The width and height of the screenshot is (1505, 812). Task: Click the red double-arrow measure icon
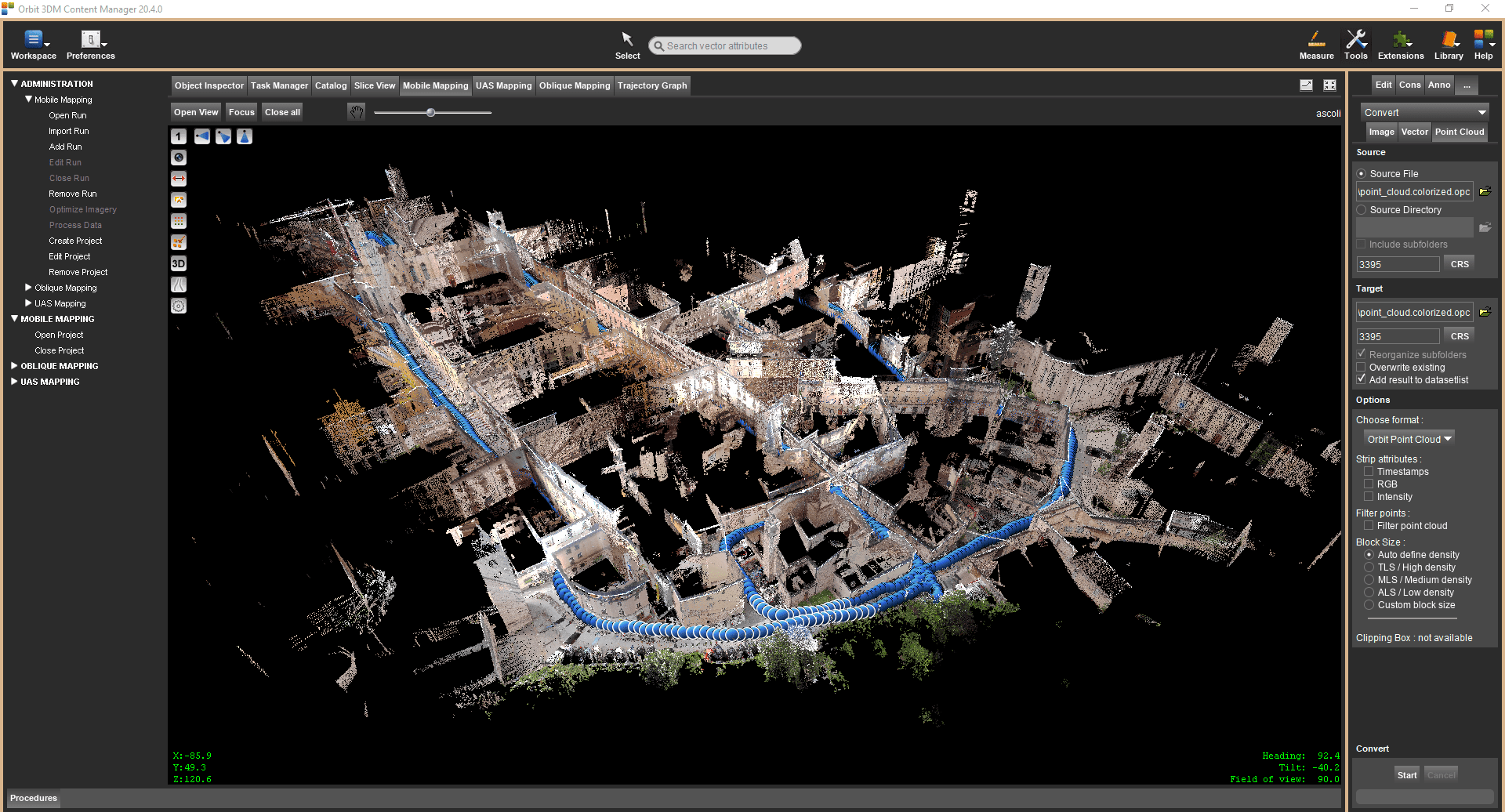point(179,179)
